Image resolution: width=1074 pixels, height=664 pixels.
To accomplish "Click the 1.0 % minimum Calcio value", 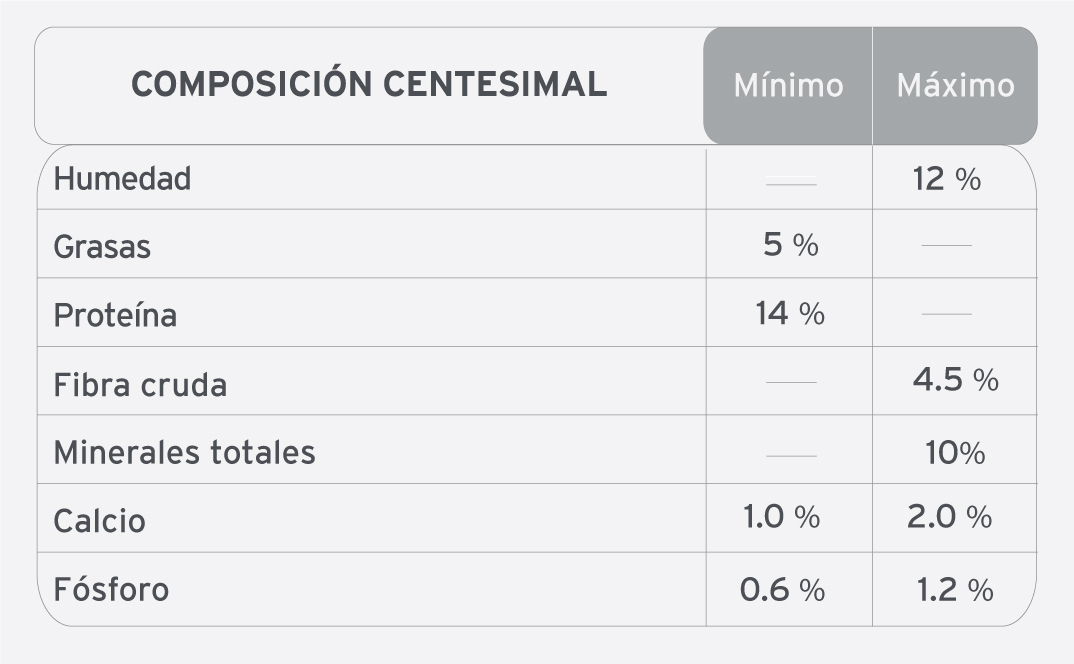I will [x=781, y=517].
